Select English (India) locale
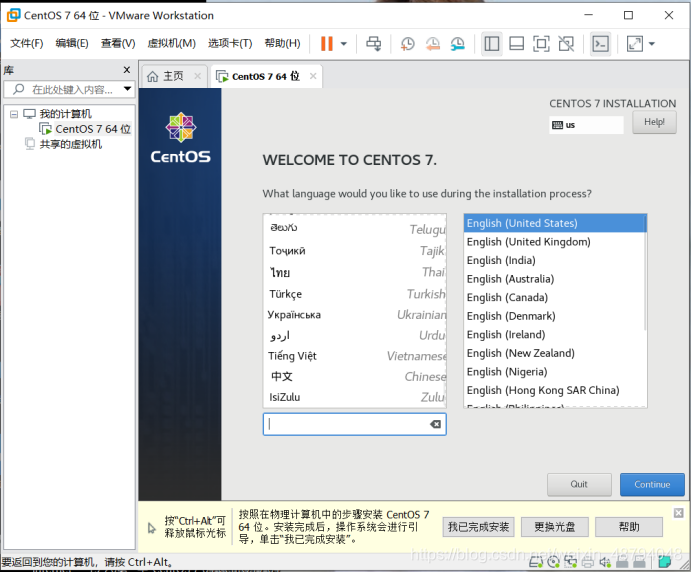 point(554,260)
